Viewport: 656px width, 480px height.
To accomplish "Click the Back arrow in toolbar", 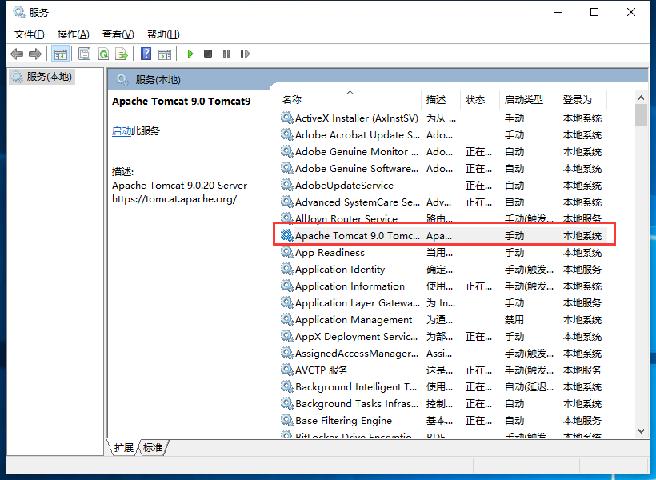I will point(17,54).
